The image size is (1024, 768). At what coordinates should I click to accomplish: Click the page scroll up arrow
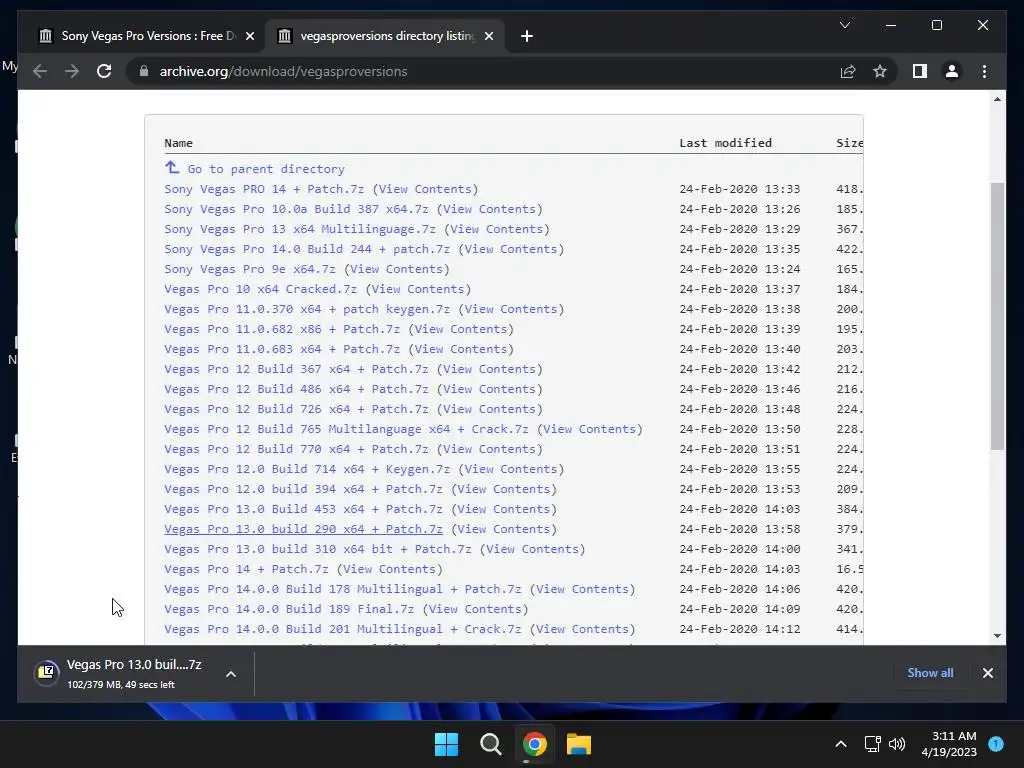tap(997, 99)
